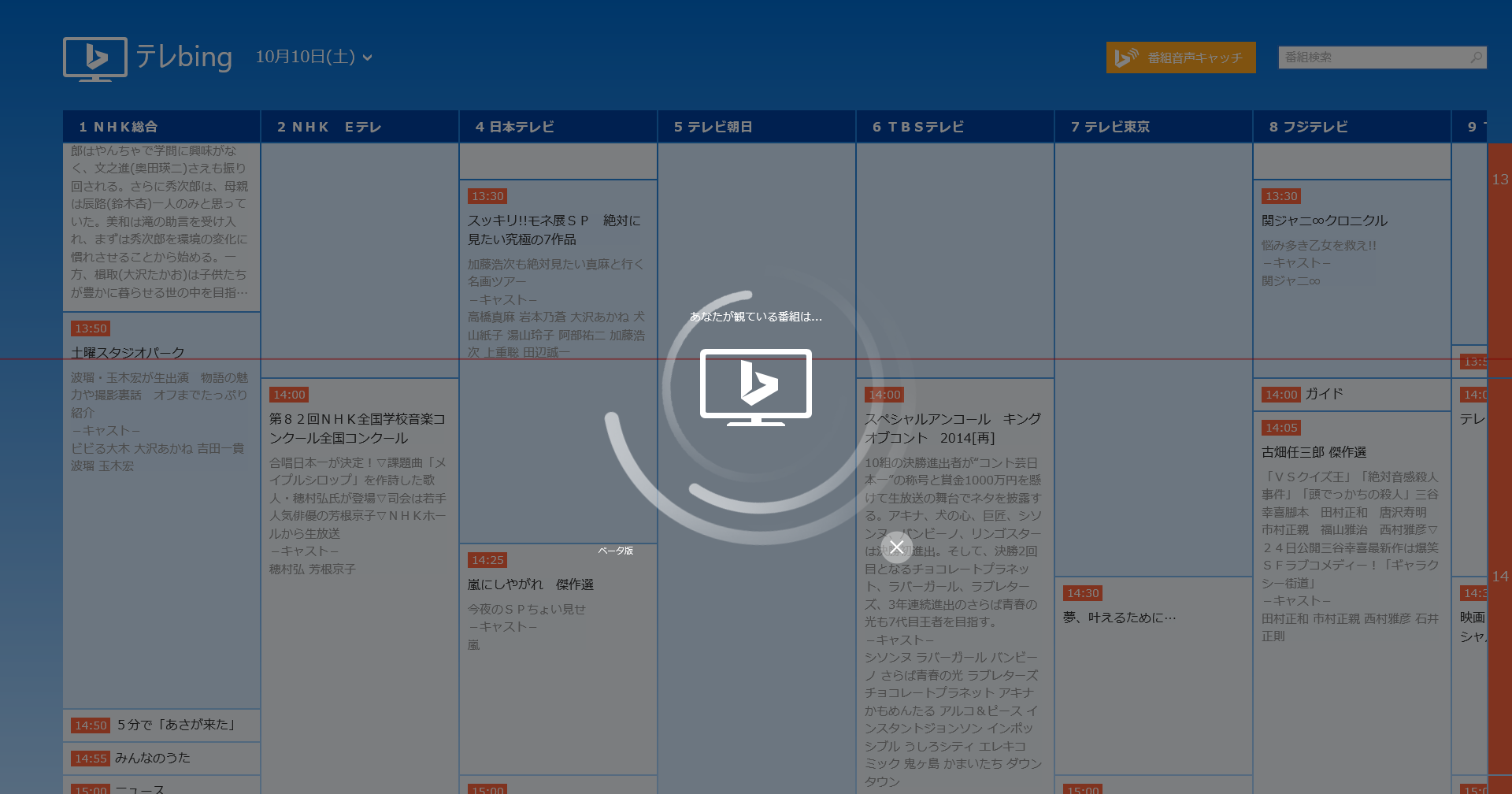Image resolution: width=1512 pixels, height=794 pixels.
Task: Open the 土曜スタジオパーク program
Action: 161,510
